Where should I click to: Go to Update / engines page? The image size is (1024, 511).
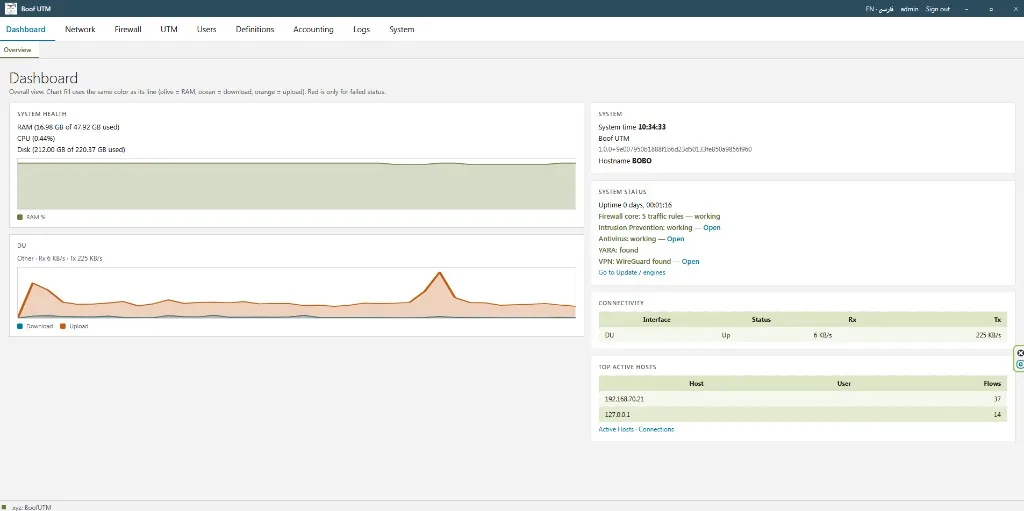[x=632, y=272]
